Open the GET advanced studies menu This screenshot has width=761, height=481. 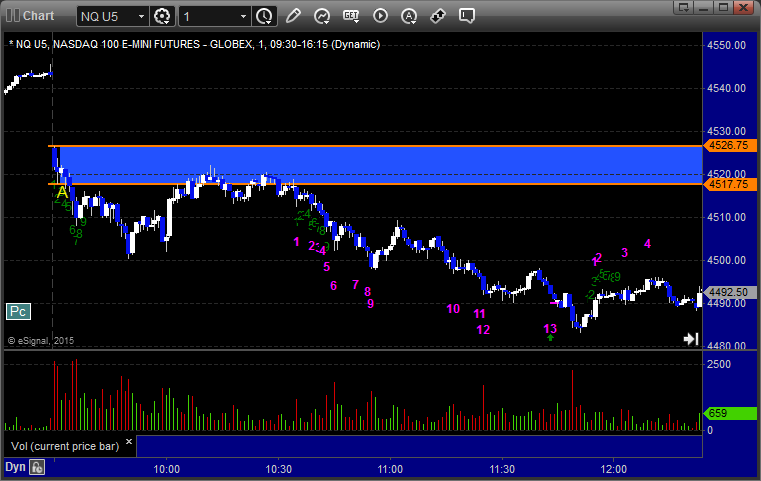click(351, 16)
